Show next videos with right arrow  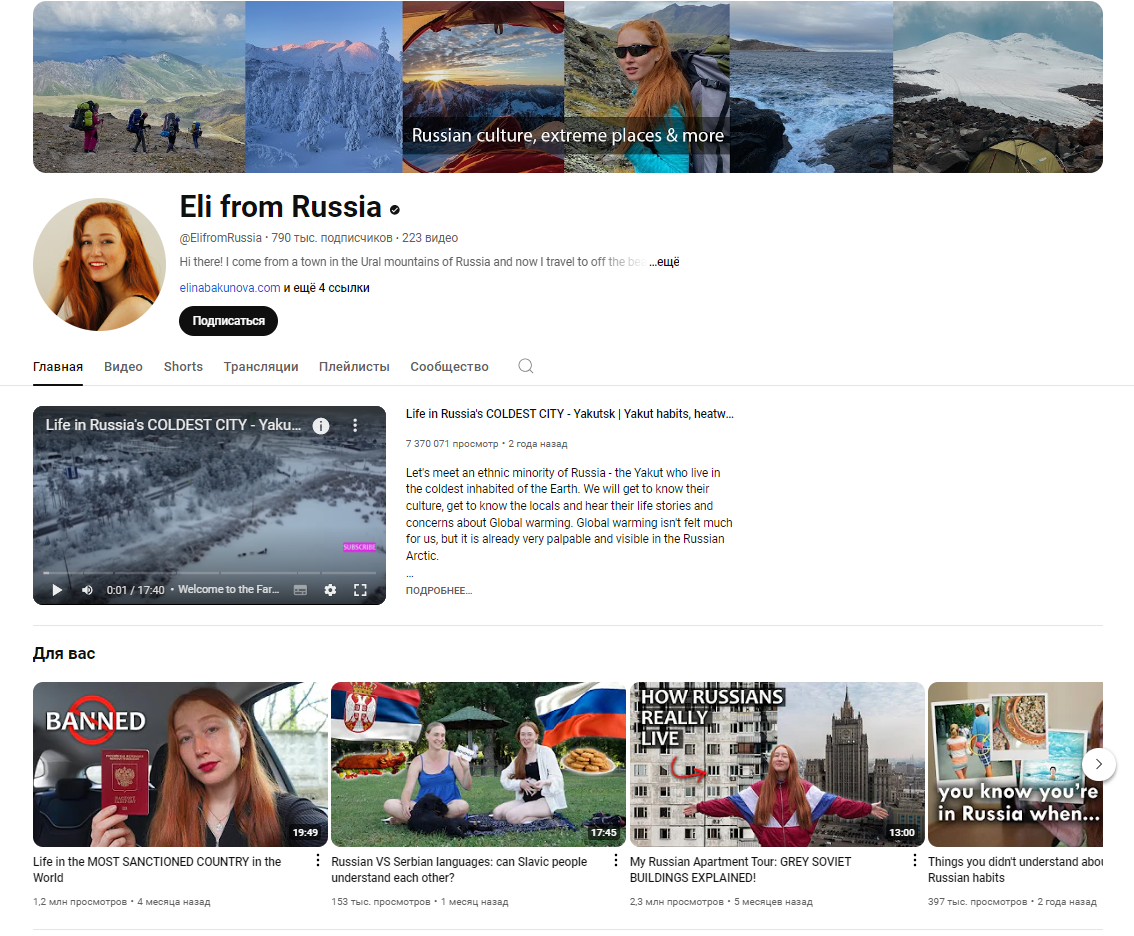(x=1099, y=764)
